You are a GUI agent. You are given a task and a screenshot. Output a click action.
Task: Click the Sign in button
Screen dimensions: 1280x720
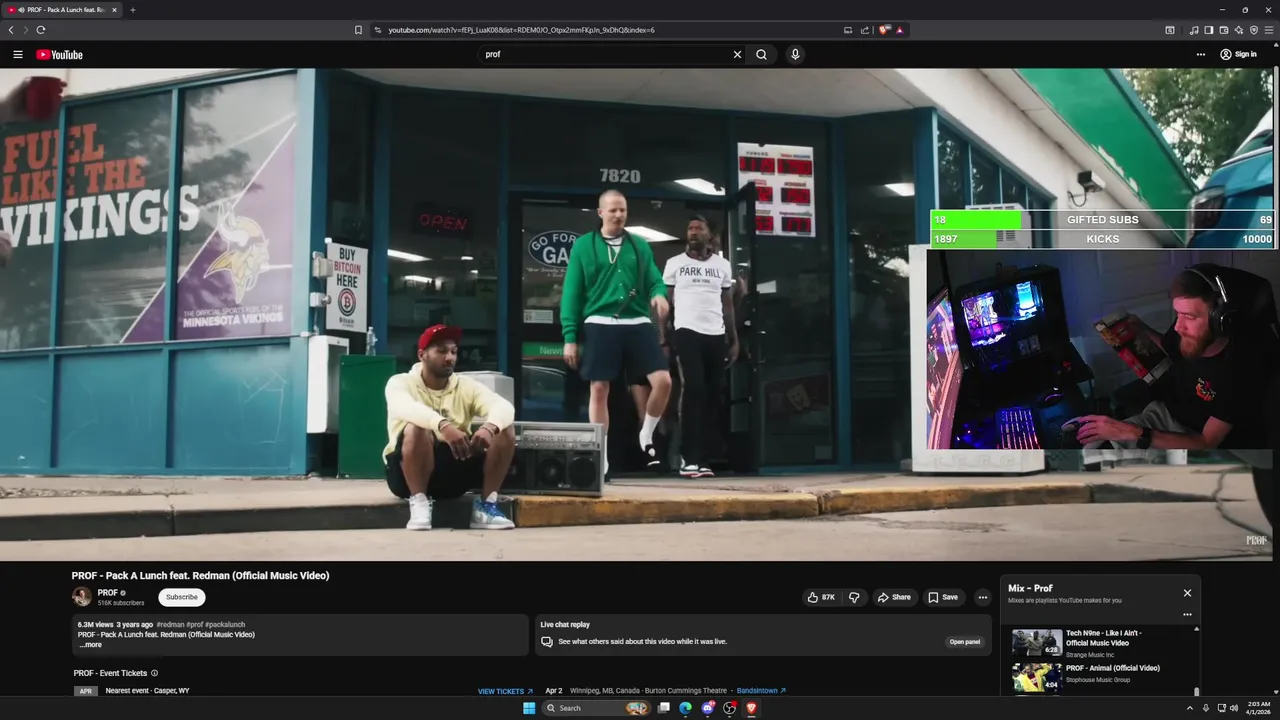click(1238, 55)
